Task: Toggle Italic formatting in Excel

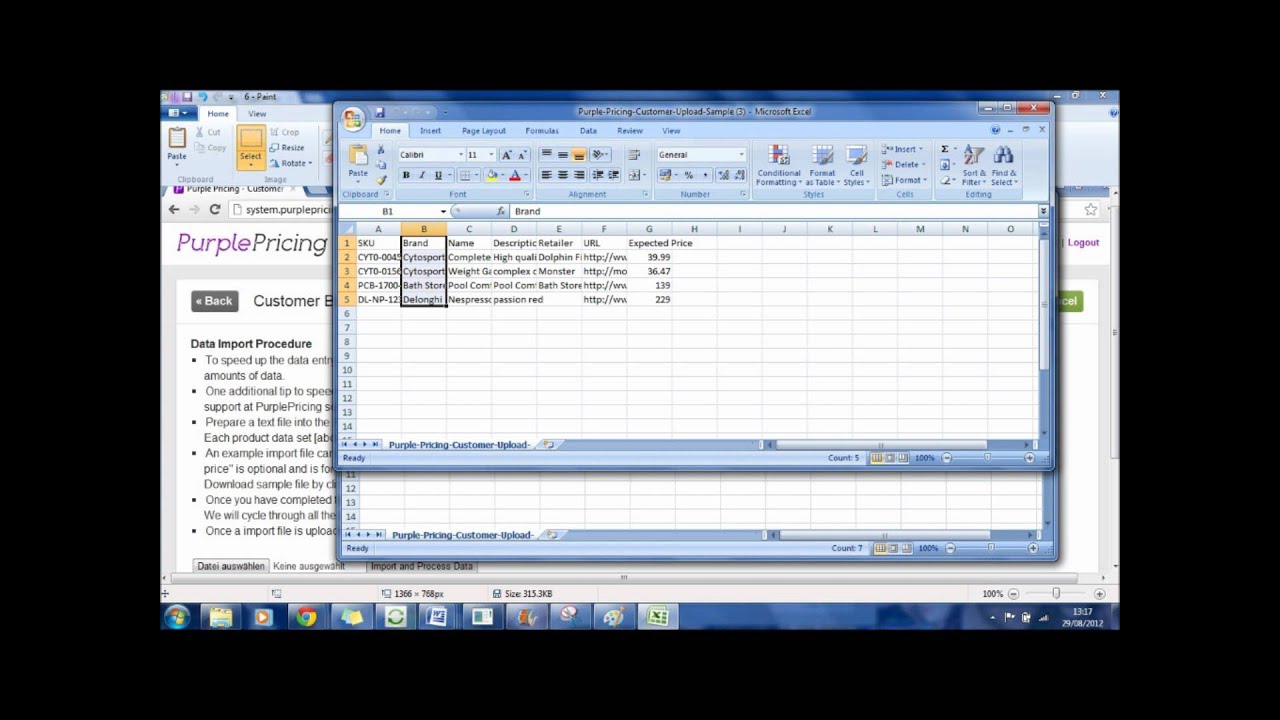Action: point(422,175)
